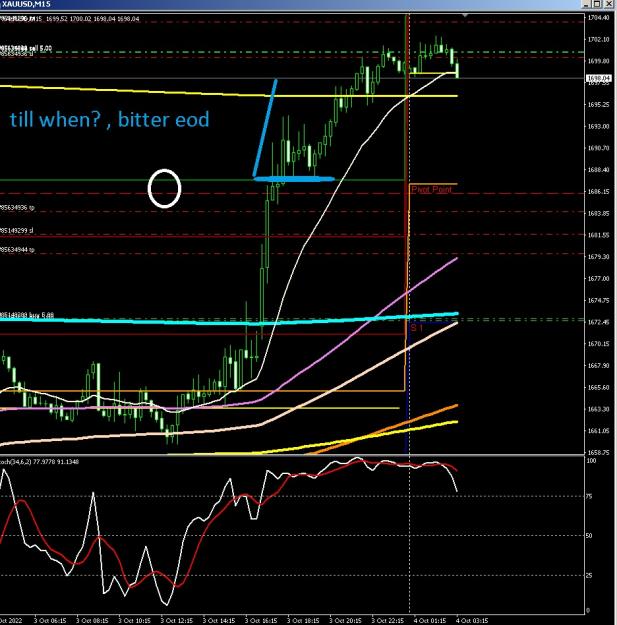Click the 1695.25 price axis label
Image resolution: width=617 pixels, height=625 pixels.
click(x=598, y=104)
